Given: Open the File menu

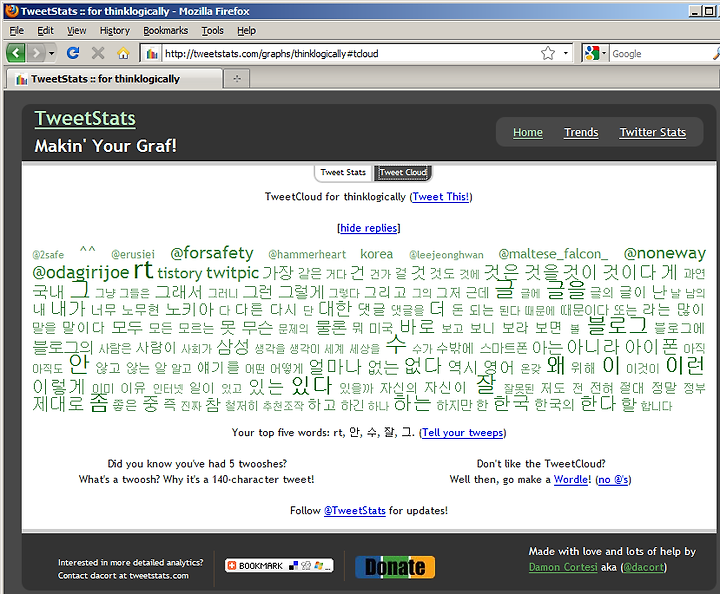Looking at the screenshot, I should pyautogui.click(x=17, y=31).
